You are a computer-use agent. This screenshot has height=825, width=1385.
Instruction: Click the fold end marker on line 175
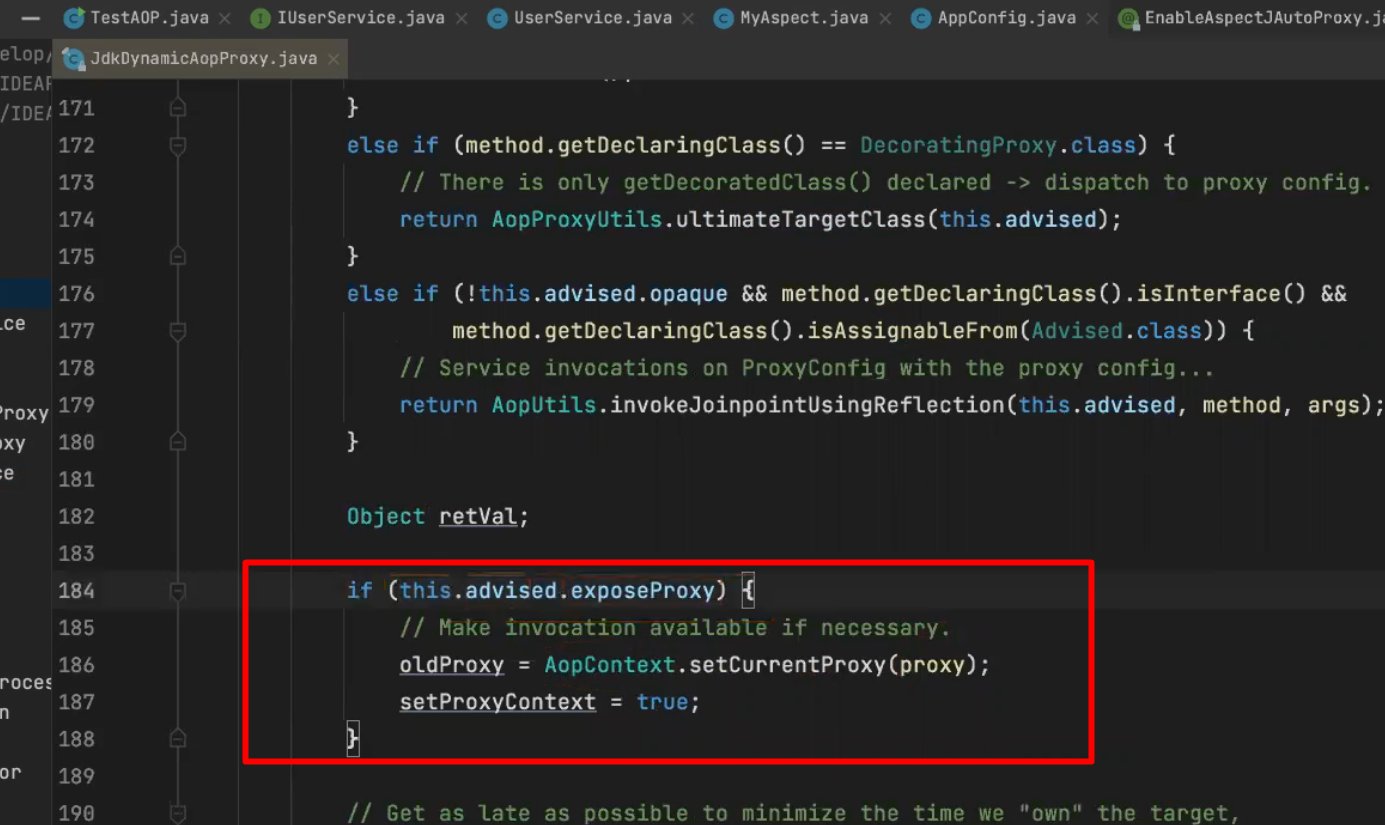coord(178,256)
